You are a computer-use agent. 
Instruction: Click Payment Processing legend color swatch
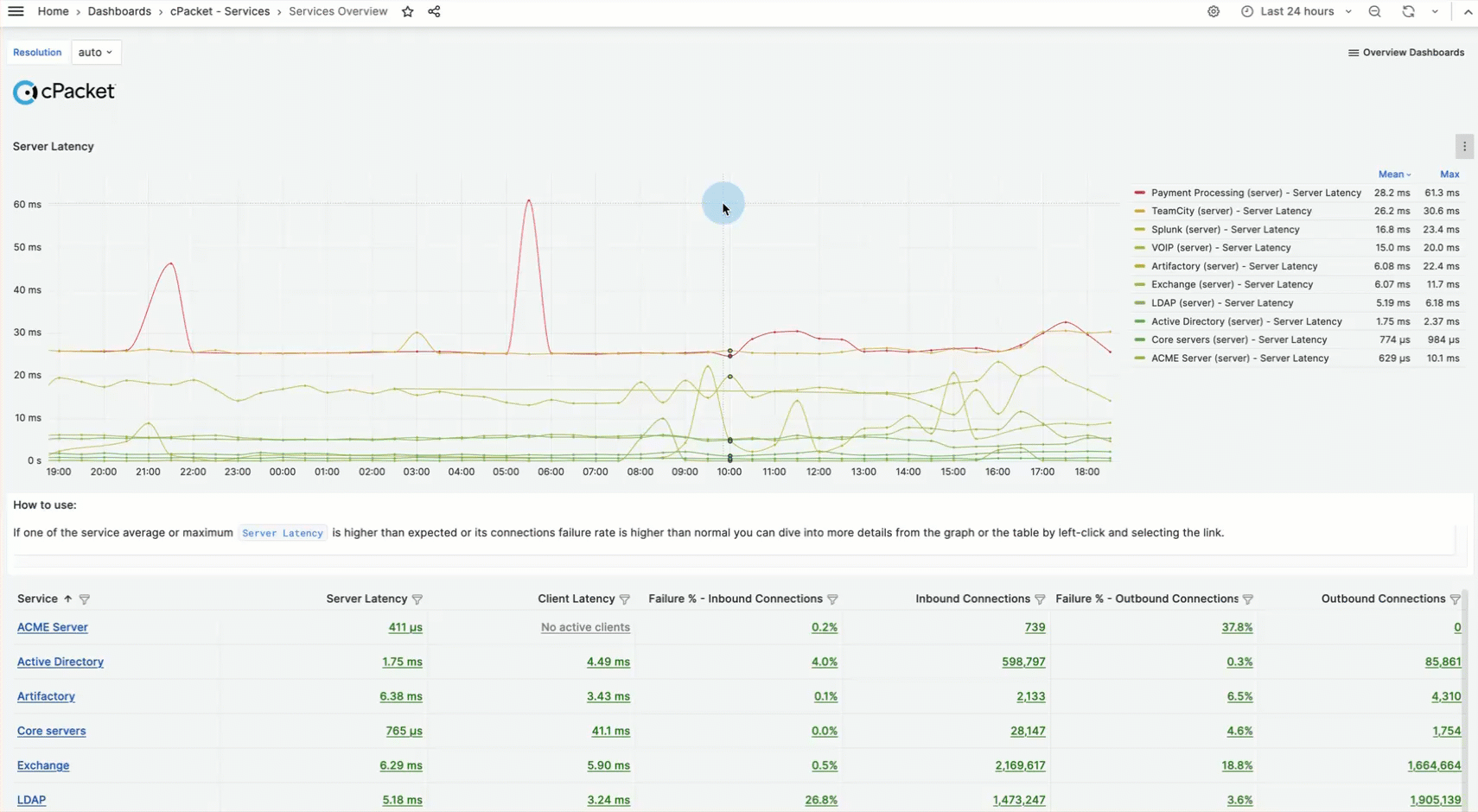pos(1140,193)
